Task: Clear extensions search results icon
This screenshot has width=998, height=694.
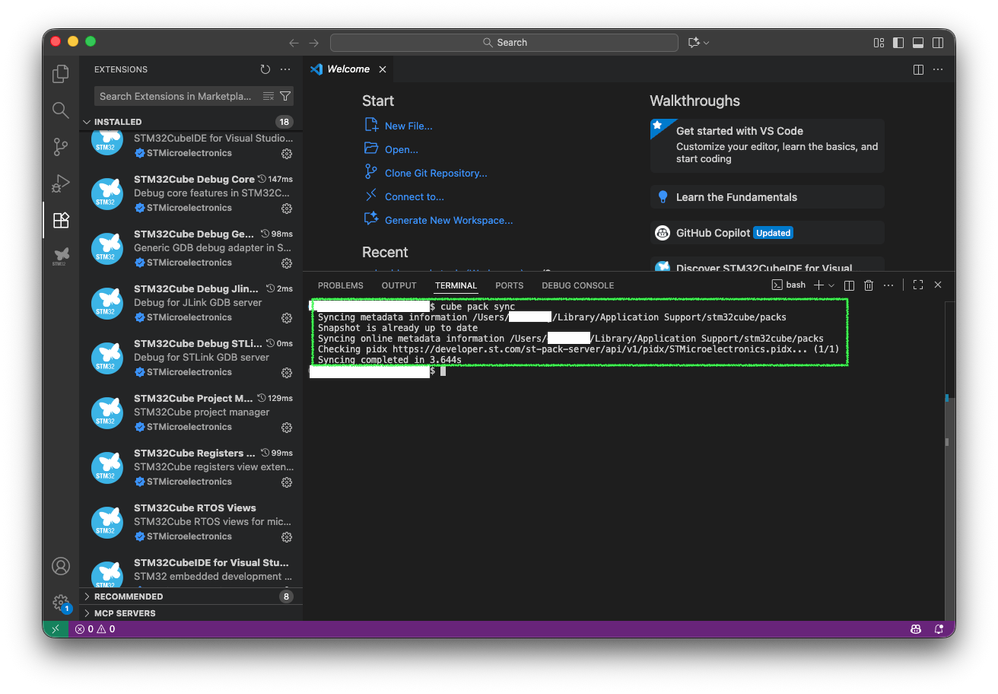Action: pos(269,96)
